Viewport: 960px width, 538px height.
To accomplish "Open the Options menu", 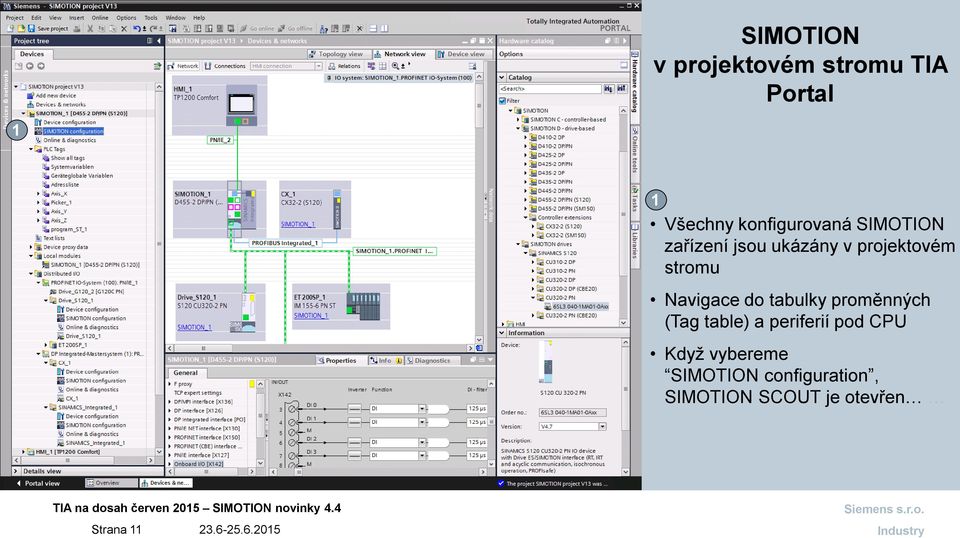I will pos(126,18).
